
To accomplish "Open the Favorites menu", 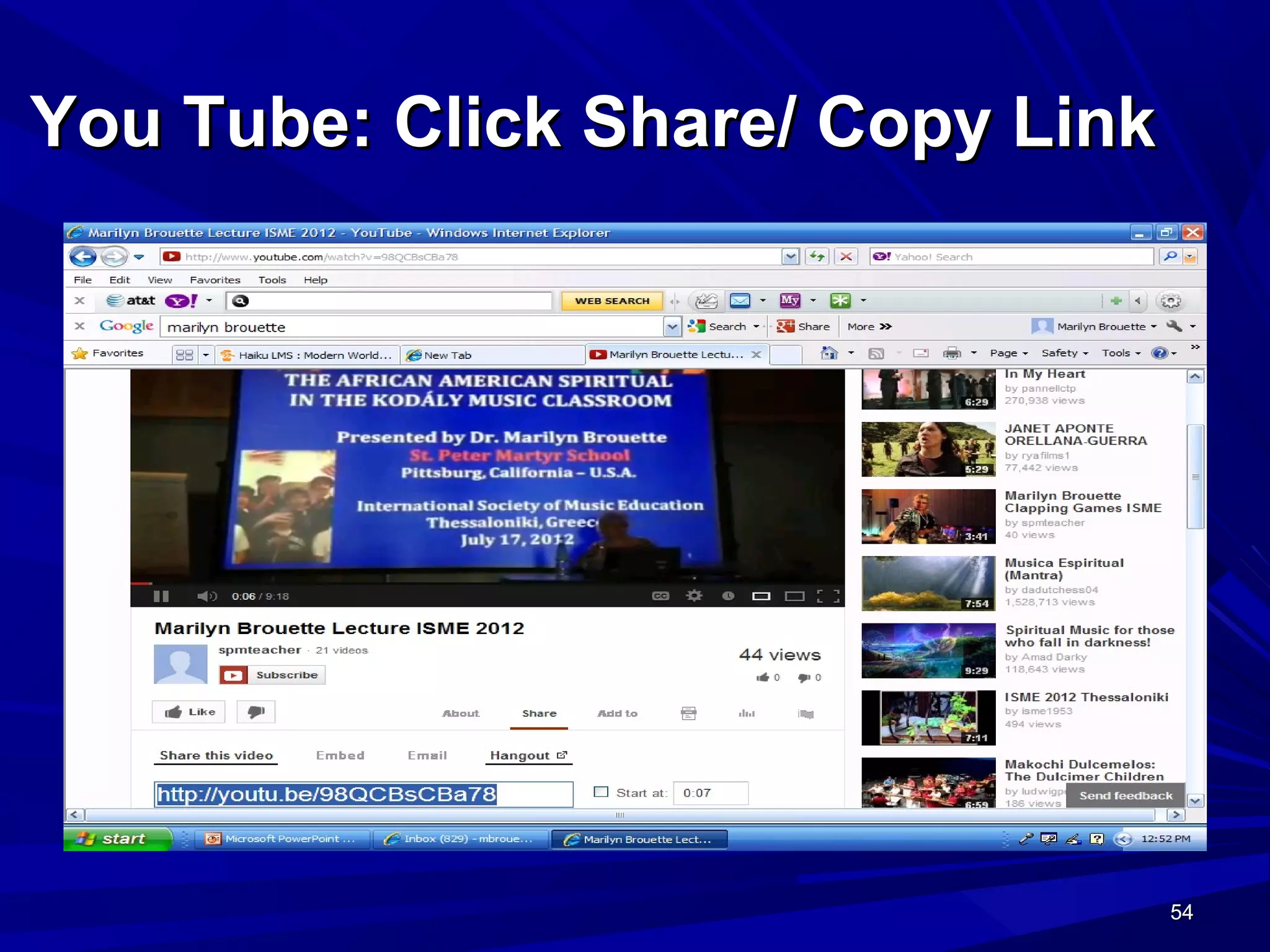I will point(215,280).
